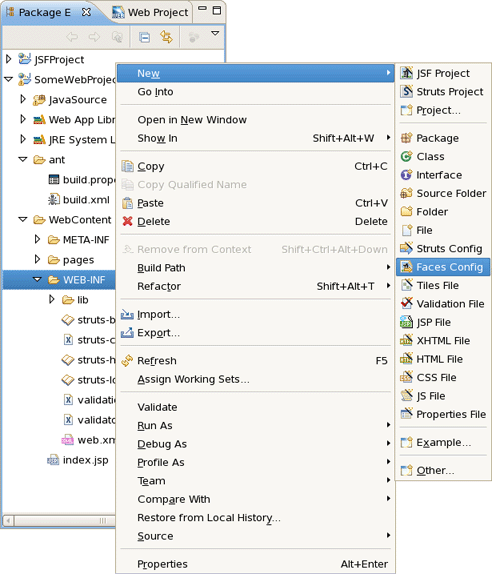Viewport: 492px width, 574px height.
Task: Click the Faces Config icon
Action: (406, 267)
